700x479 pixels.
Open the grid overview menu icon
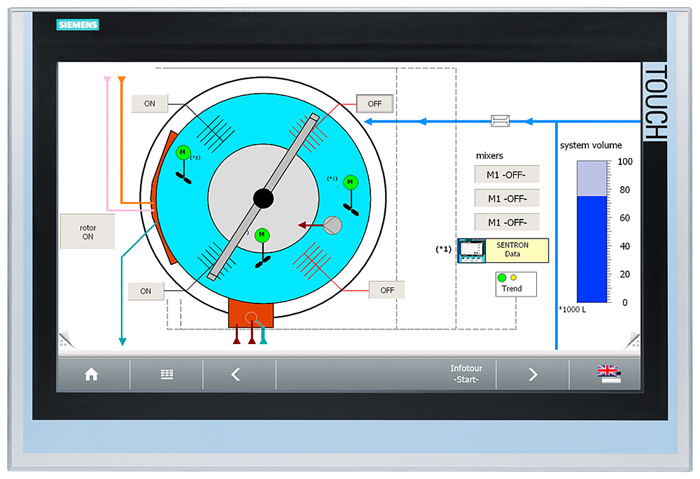167,375
